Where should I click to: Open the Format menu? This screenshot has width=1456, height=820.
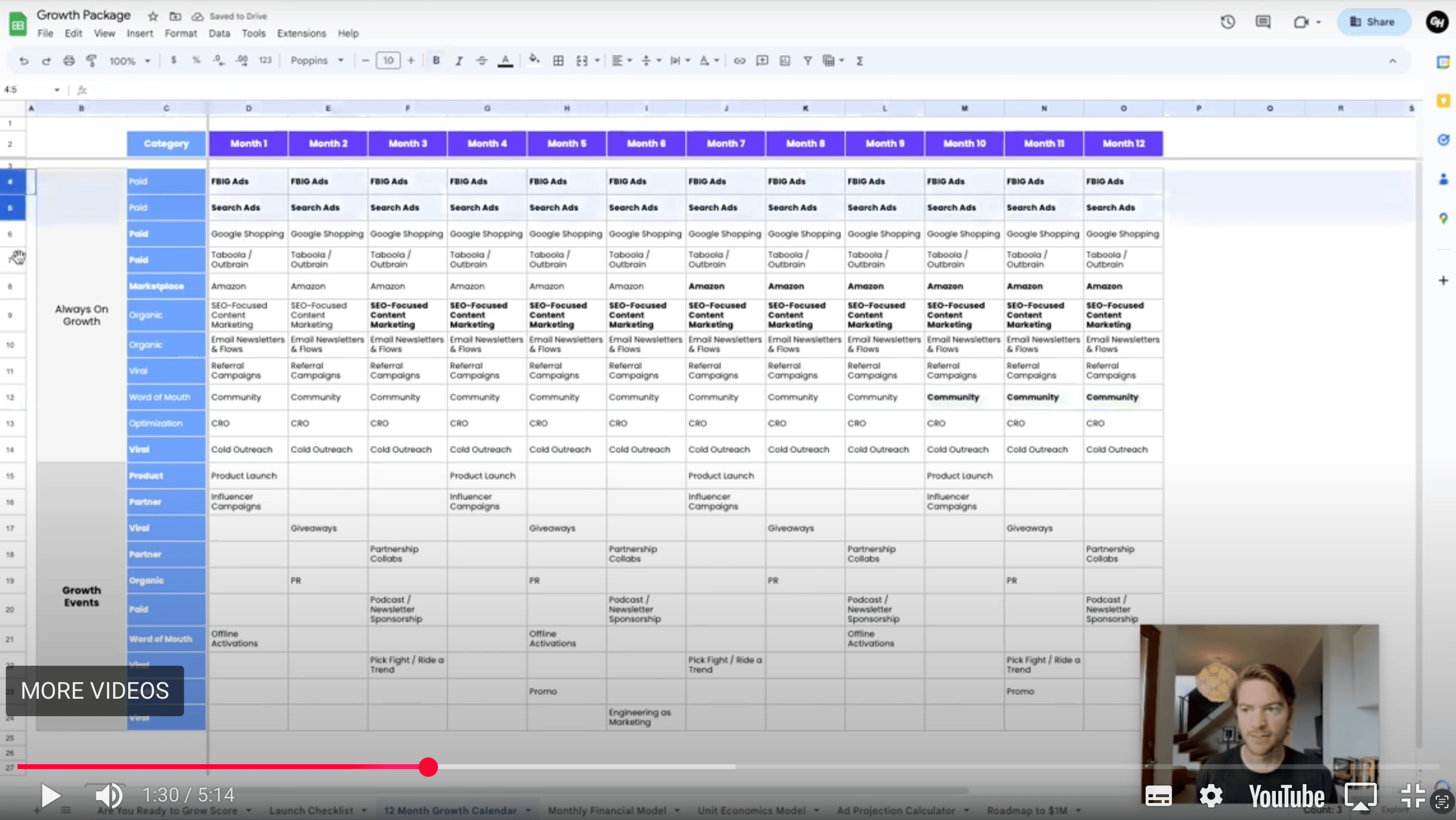181,33
